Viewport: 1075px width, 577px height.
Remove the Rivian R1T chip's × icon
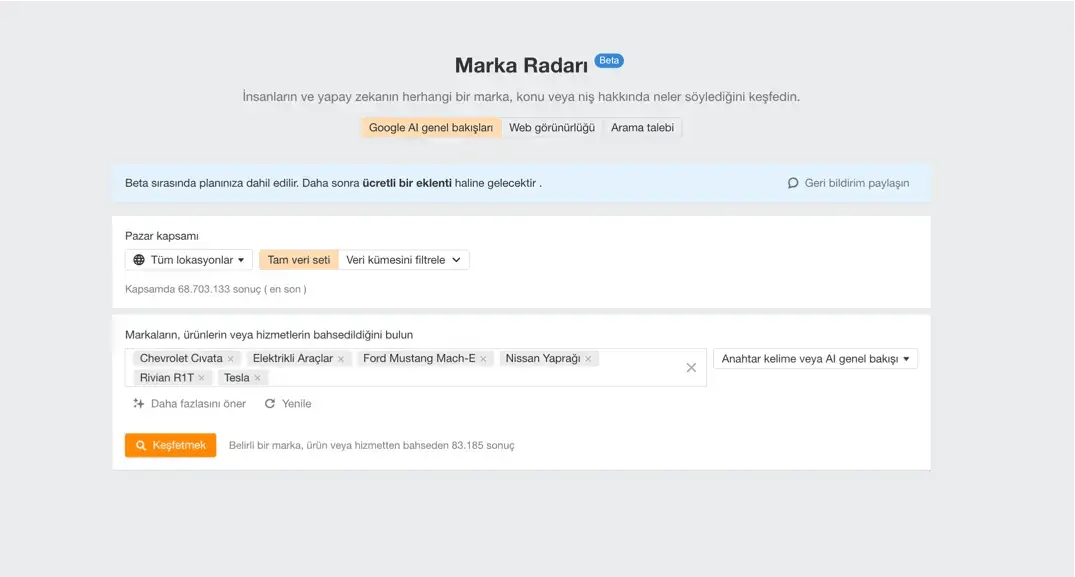pyautogui.click(x=200, y=378)
